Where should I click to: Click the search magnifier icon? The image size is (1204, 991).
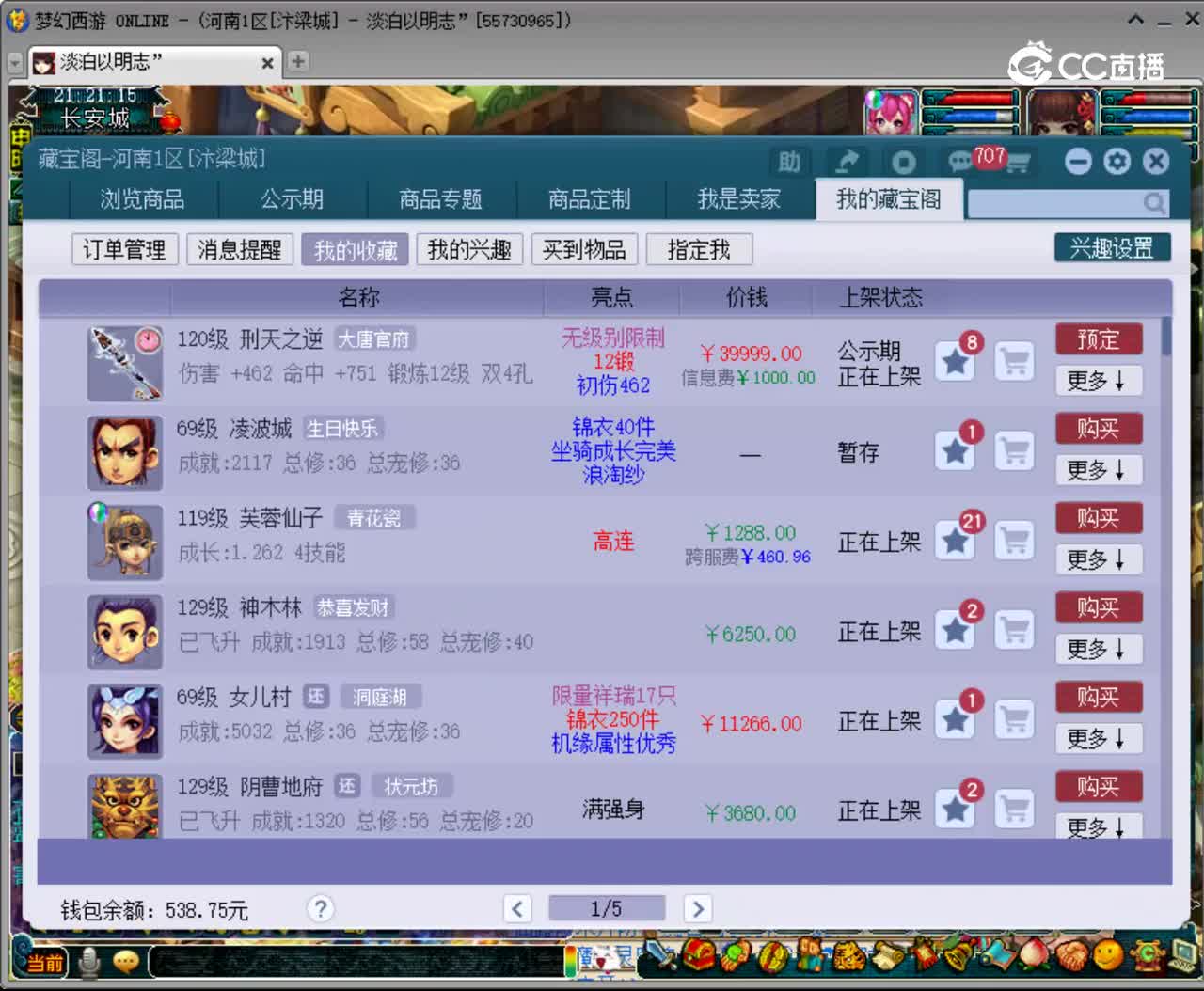coord(1154,202)
